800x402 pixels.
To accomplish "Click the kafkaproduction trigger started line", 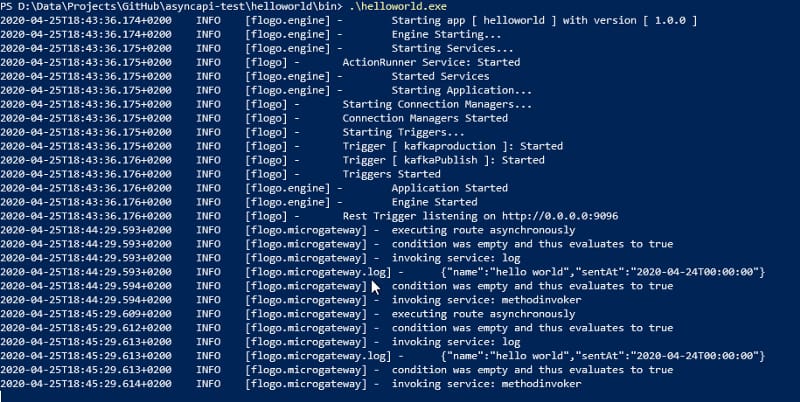I will [x=439, y=146].
